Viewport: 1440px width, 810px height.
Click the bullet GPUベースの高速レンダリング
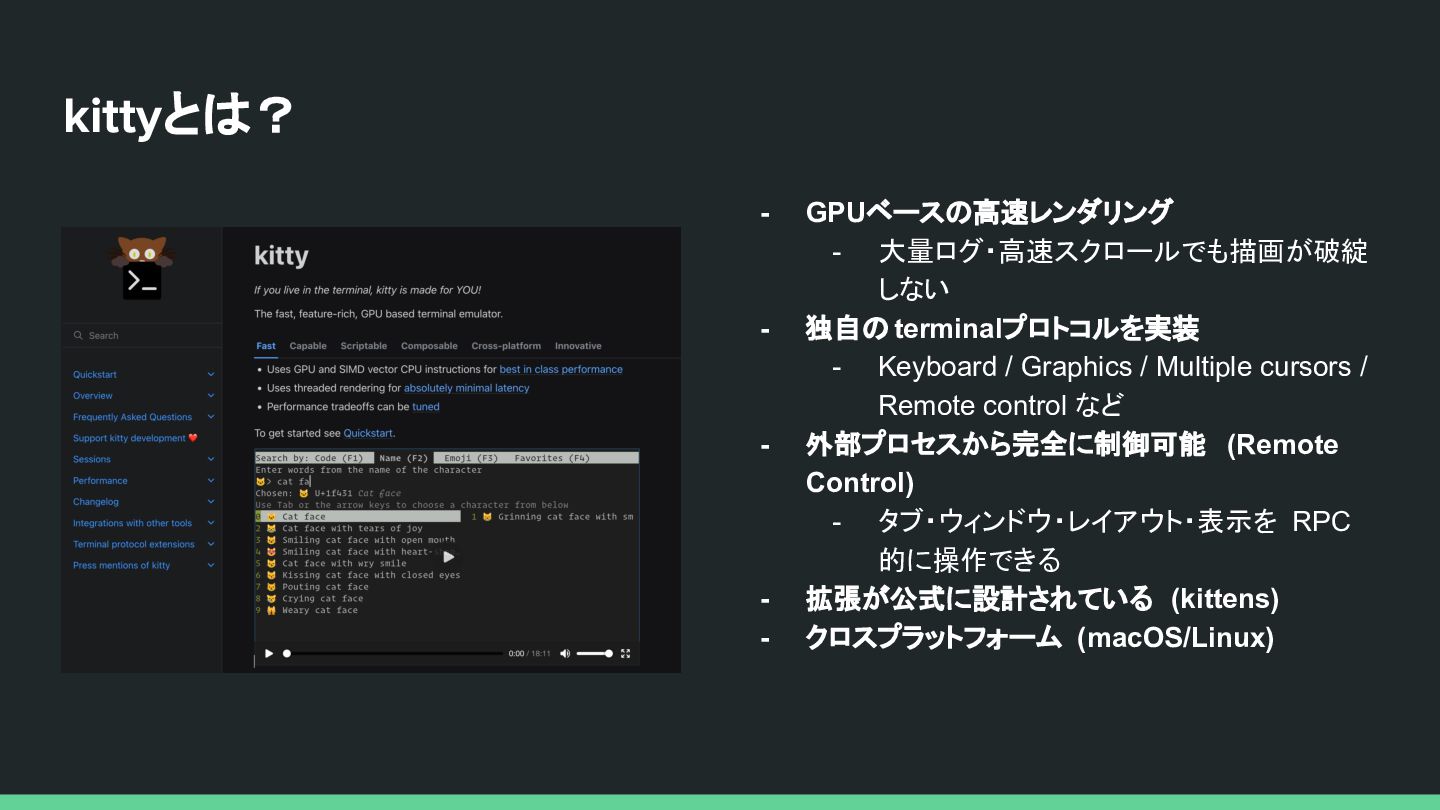[988, 212]
